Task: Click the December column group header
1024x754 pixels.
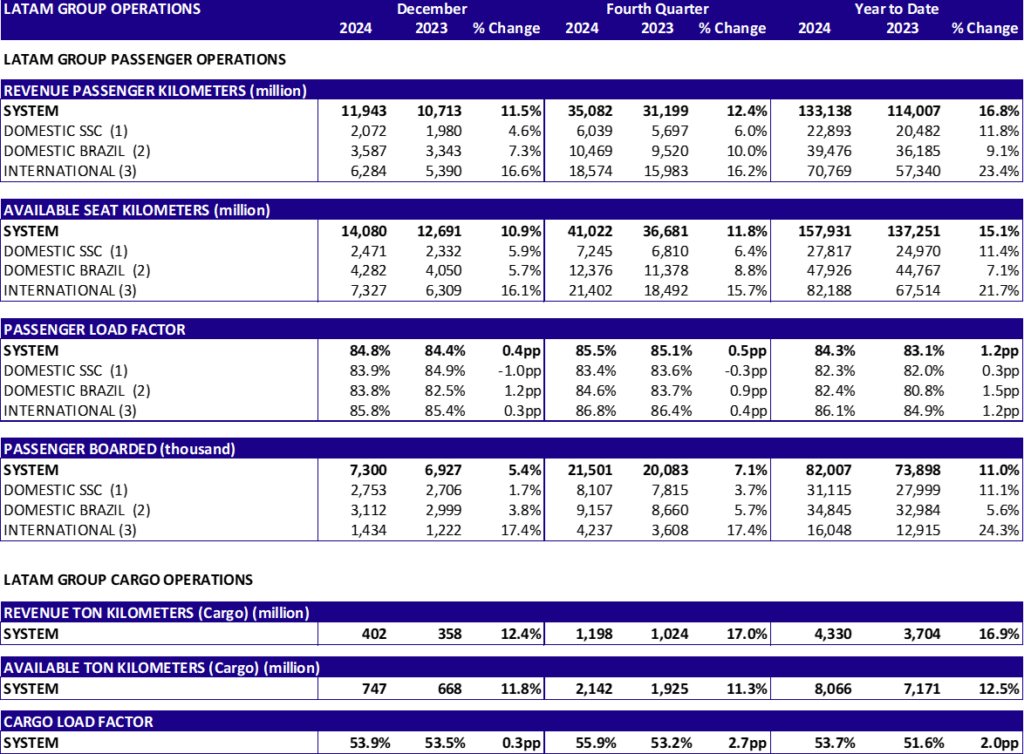Action: pos(432,9)
